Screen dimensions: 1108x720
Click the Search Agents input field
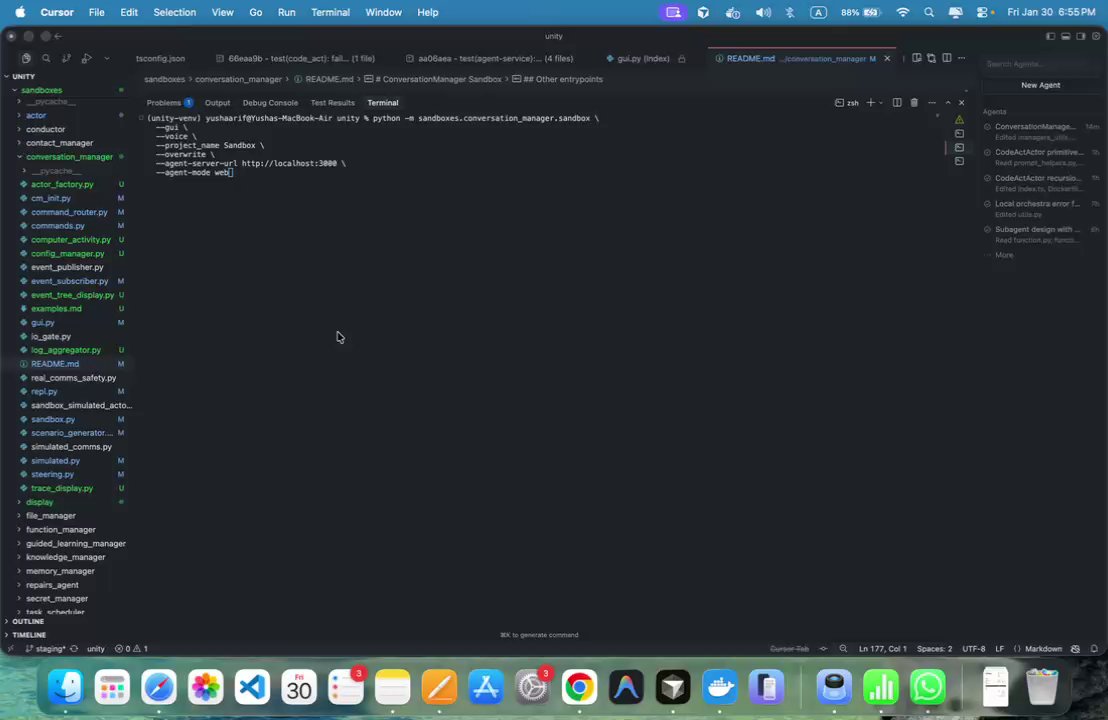tap(1040, 64)
